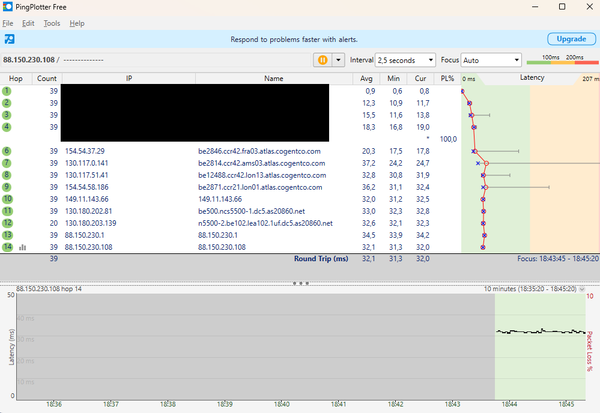The height and width of the screenshot is (413, 600).
Task: Select IP 130.117.0.141 in hop 7
Action: [86, 163]
